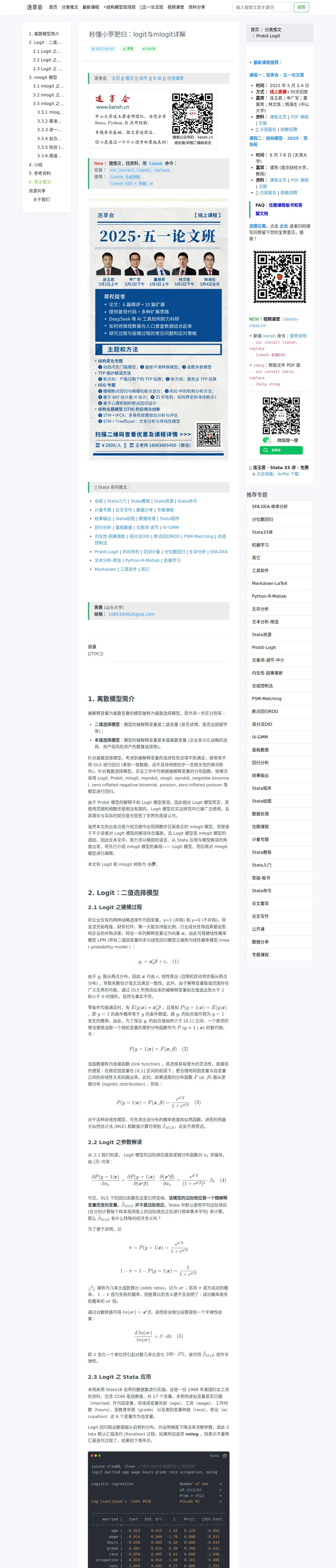
Task: Open the 视频课堂 navbar item
Action: click(x=176, y=7)
